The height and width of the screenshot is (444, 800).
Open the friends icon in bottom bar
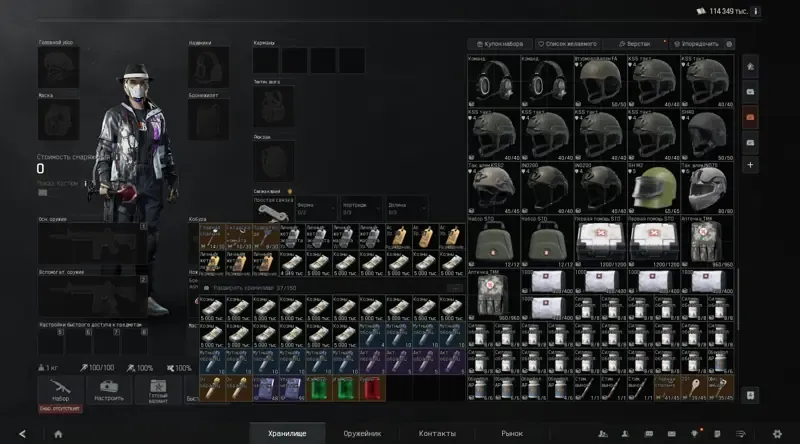click(625, 434)
